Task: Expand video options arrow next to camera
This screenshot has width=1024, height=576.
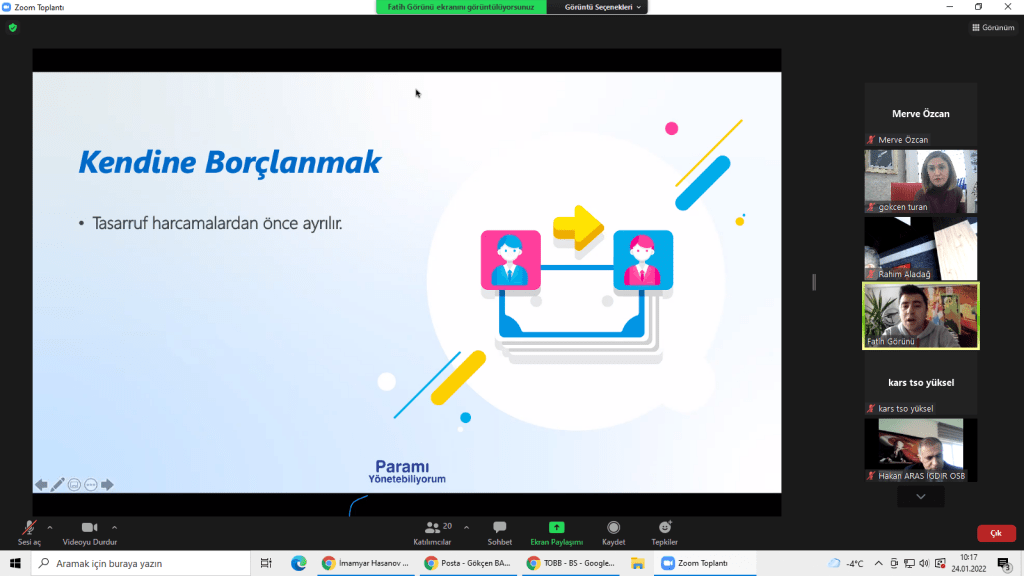Action: tap(114, 527)
